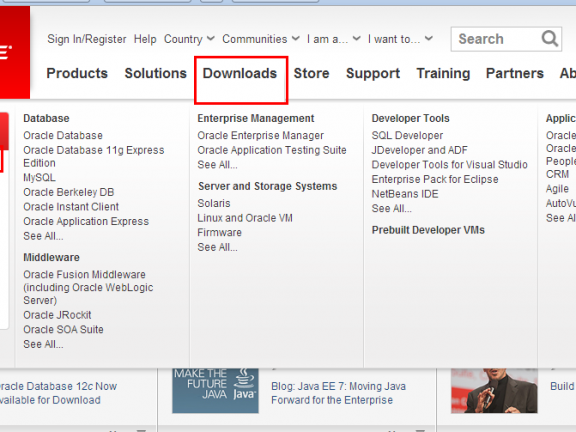Open Oracle Application Testing Suite
576x432 pixels.
point(272,150)
